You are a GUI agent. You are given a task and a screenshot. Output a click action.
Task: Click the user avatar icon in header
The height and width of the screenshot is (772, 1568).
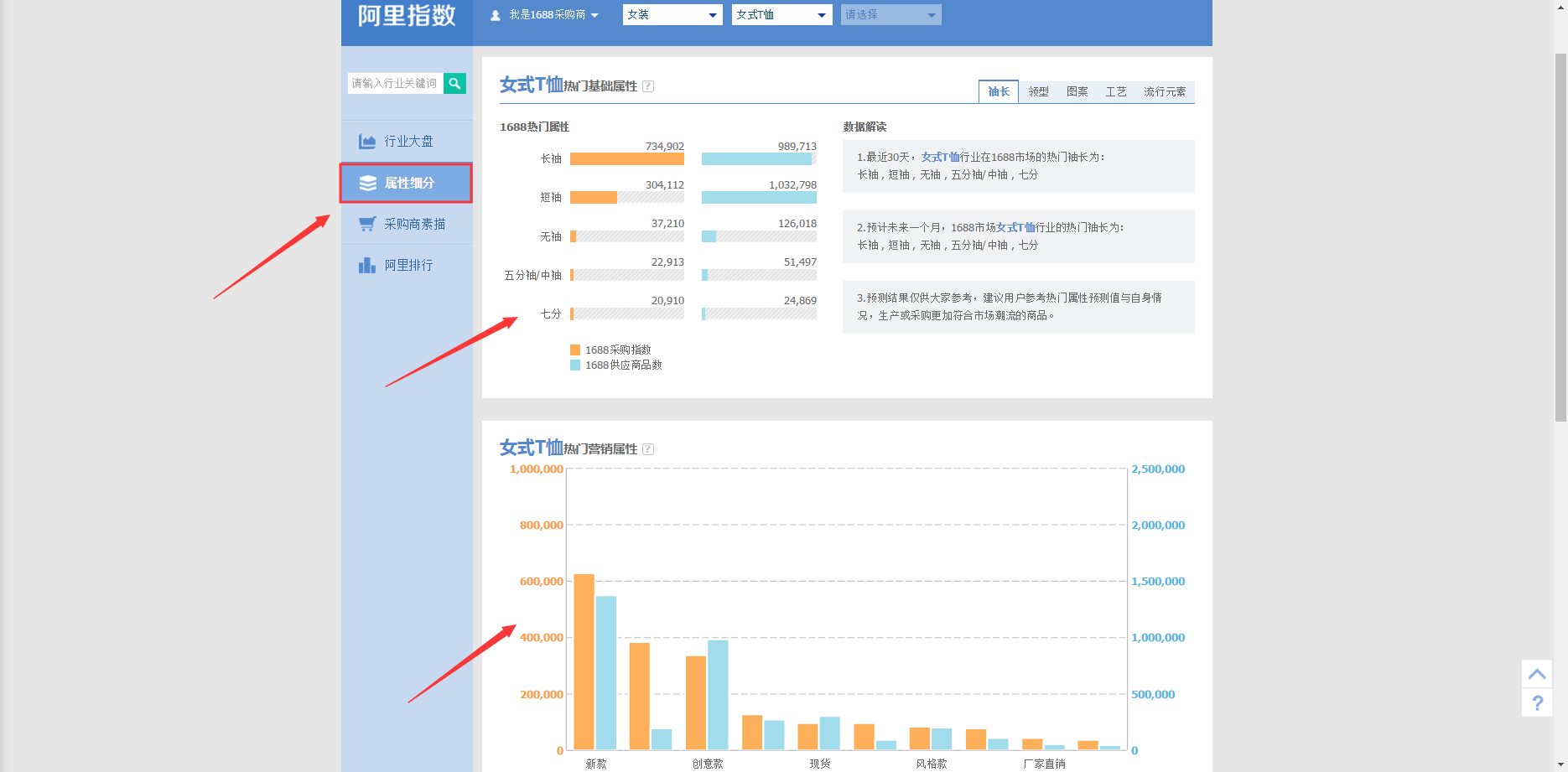[496, 15]
